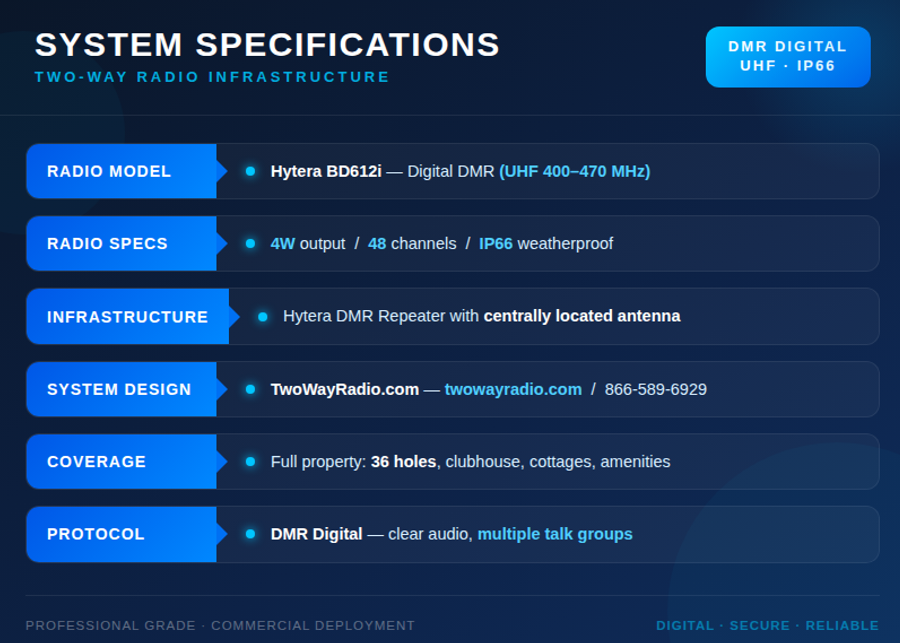Screen dimensions: 900x643
Task: Select the DMR Digital protocol text
Action: click(316, 534)
